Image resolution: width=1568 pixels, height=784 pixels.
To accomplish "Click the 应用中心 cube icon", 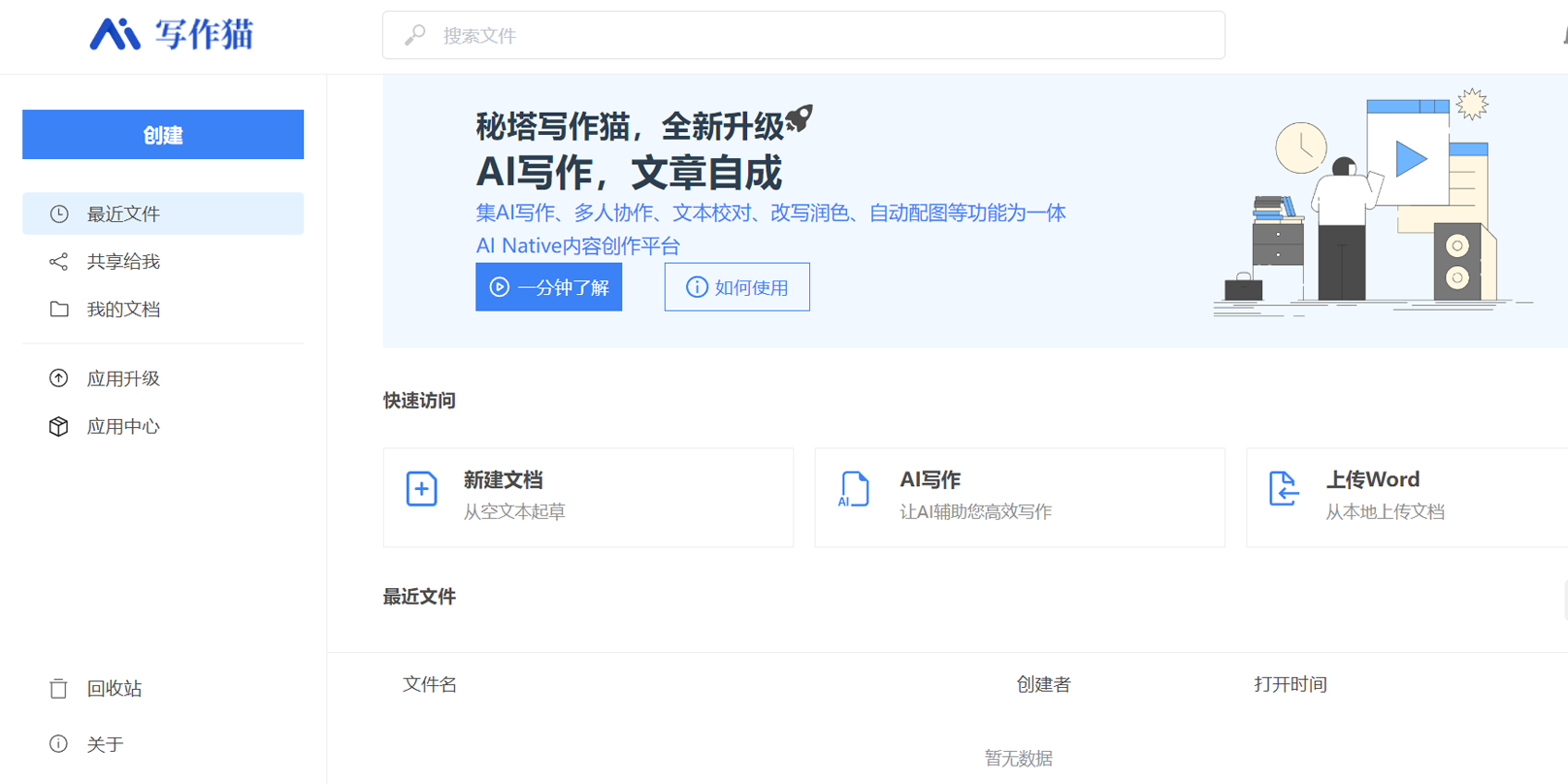I will pos(59,427).
